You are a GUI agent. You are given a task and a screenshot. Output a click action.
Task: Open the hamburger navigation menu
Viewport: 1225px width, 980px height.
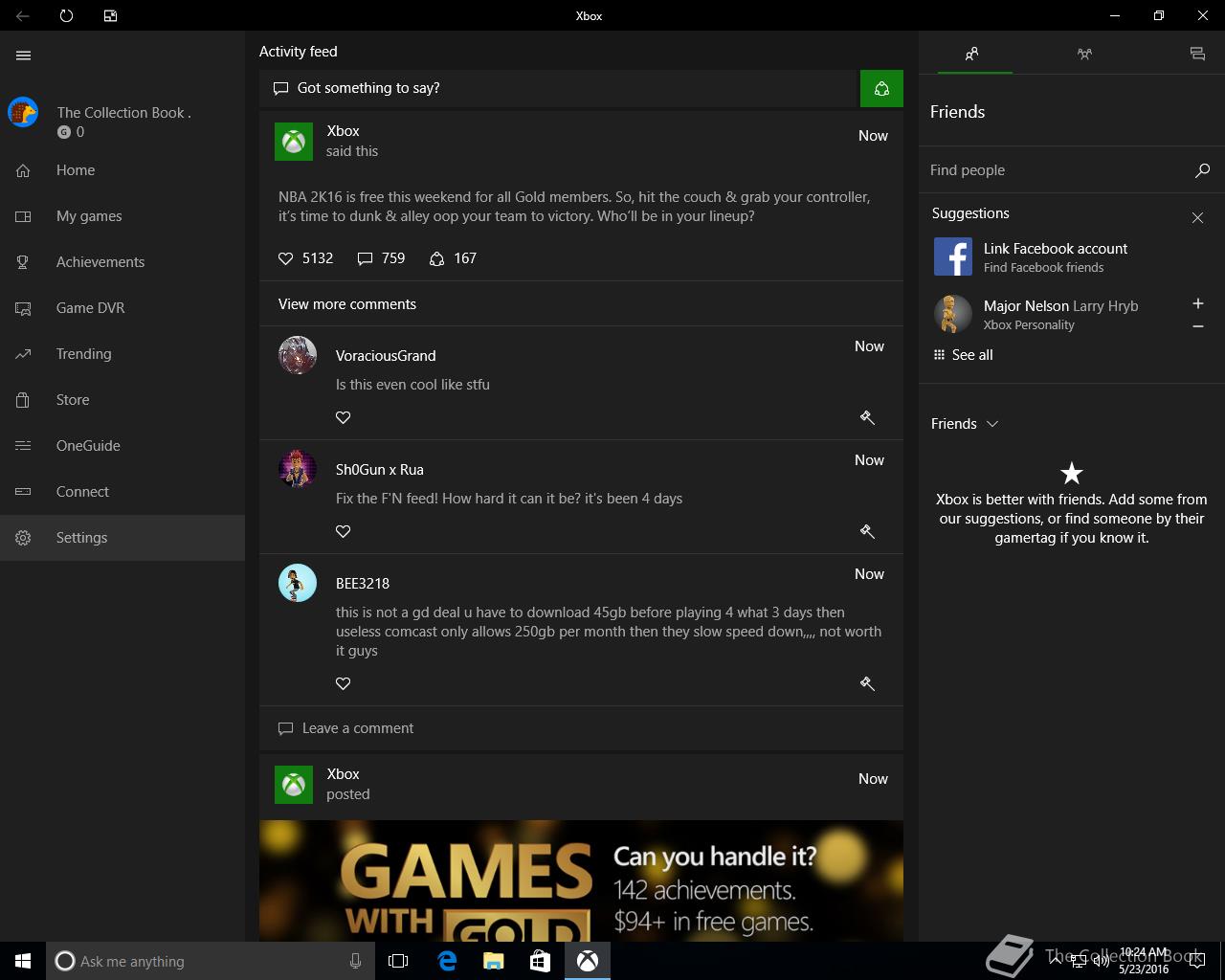(x=23, y=56)
